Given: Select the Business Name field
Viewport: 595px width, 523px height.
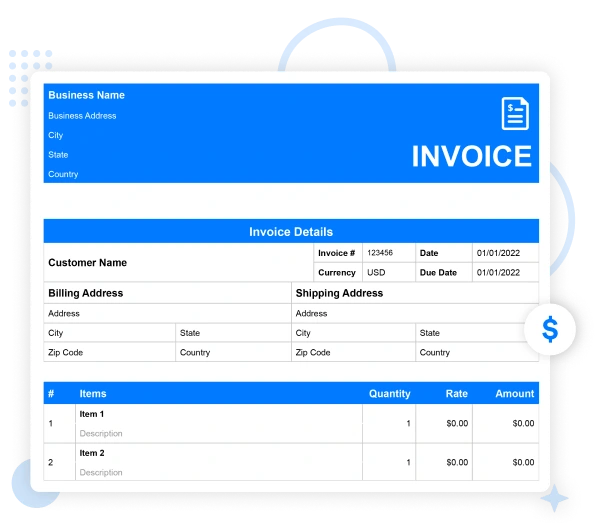Looking at the screenshot, I should tap(87, 95).
